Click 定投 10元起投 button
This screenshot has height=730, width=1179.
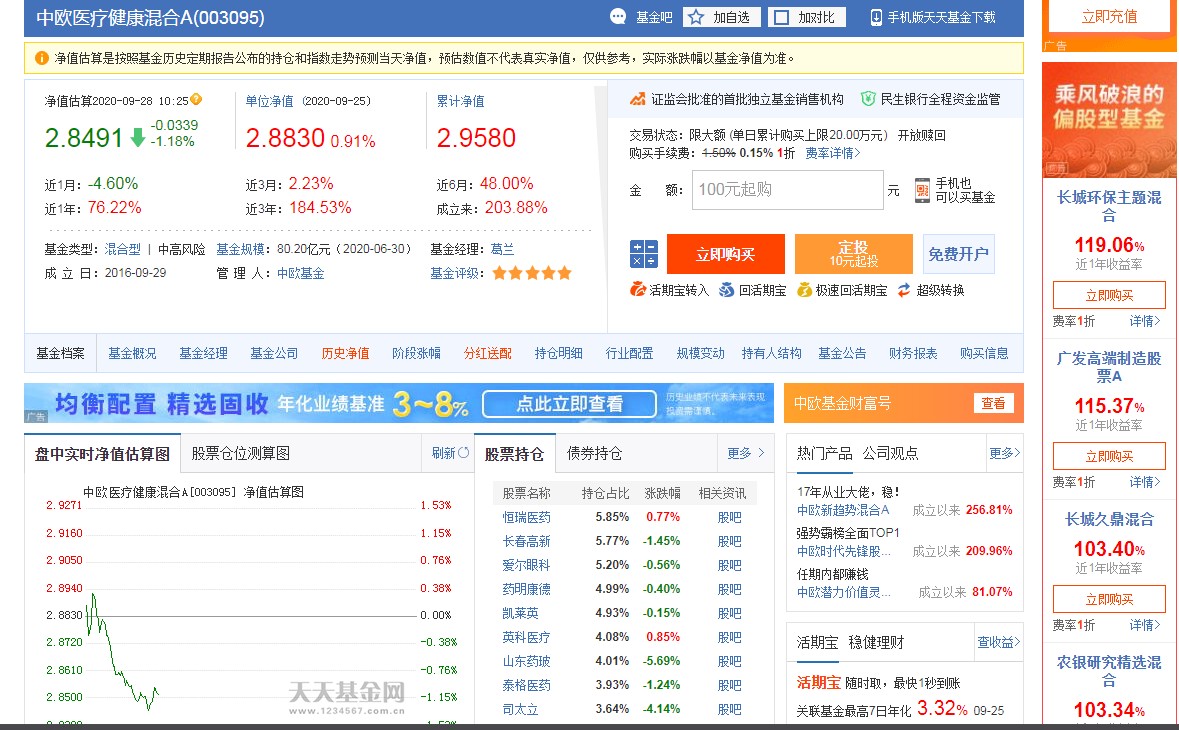853,254
